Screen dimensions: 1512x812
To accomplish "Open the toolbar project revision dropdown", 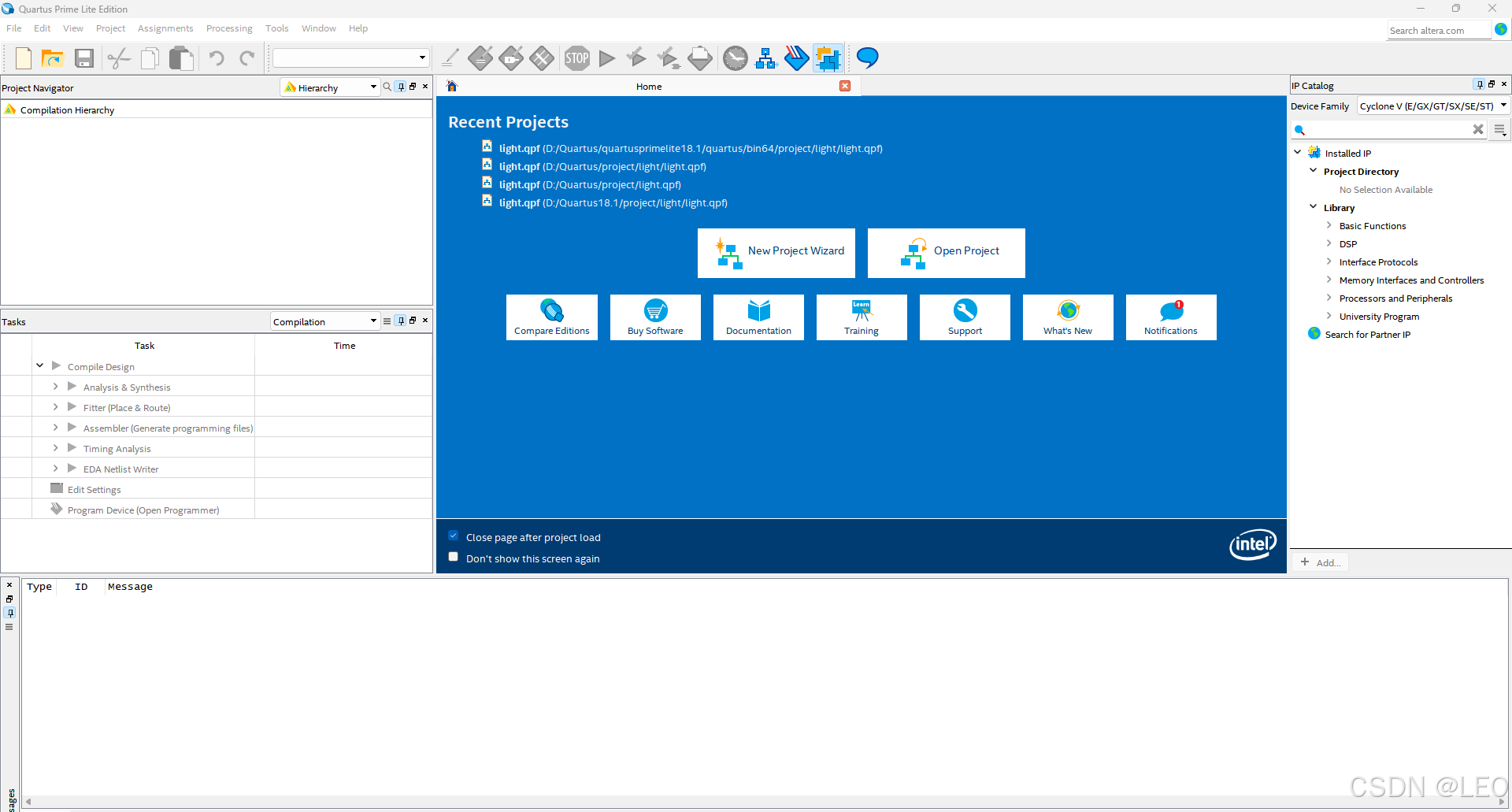I will (350, 57).
